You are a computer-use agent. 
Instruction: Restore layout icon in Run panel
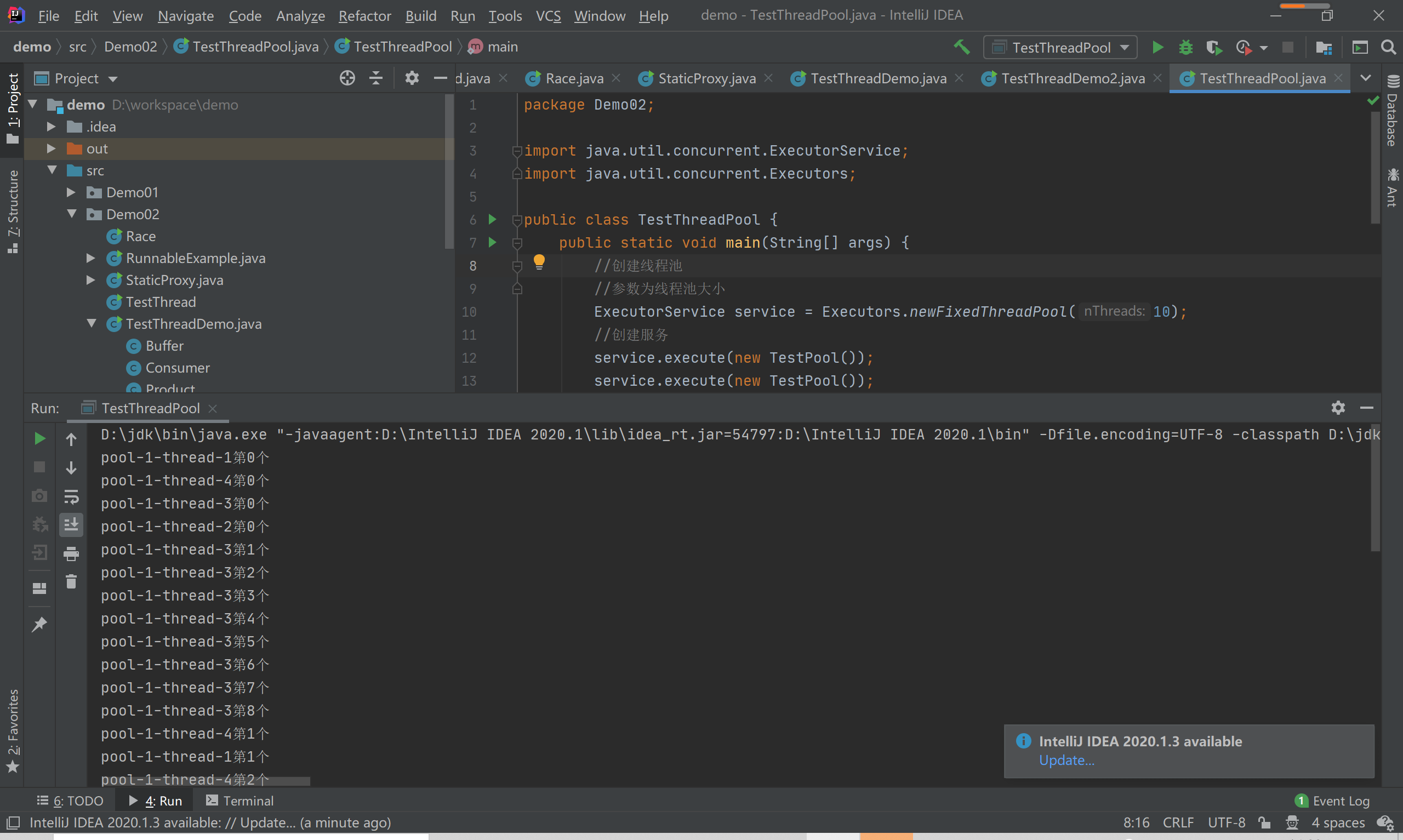tap(39, 588)
